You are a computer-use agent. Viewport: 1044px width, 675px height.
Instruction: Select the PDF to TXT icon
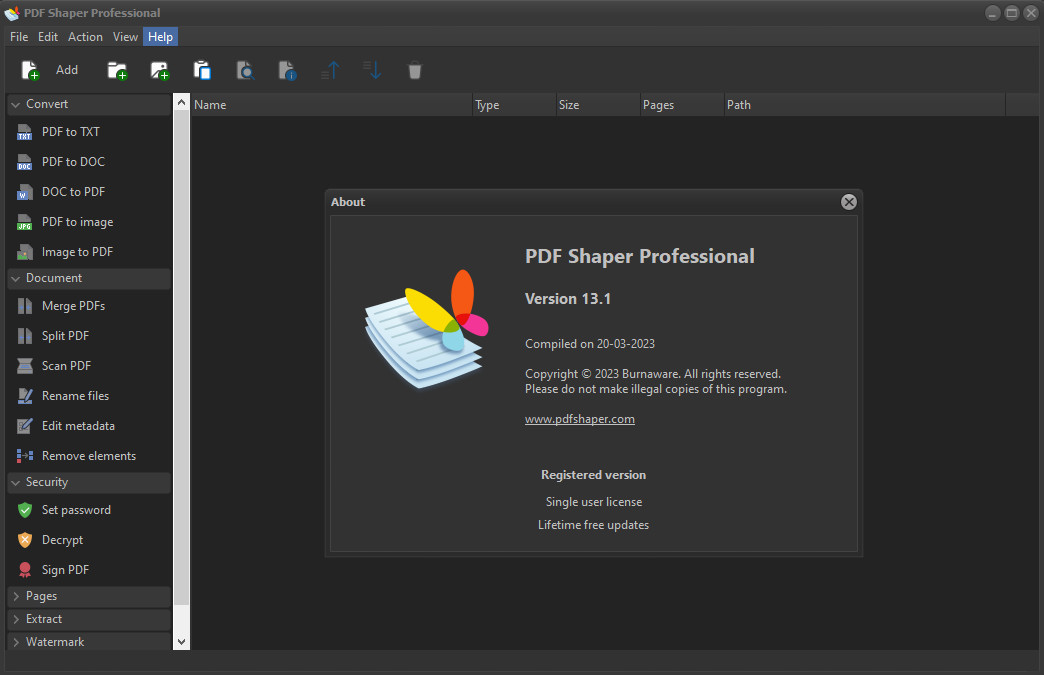point(25,132)
